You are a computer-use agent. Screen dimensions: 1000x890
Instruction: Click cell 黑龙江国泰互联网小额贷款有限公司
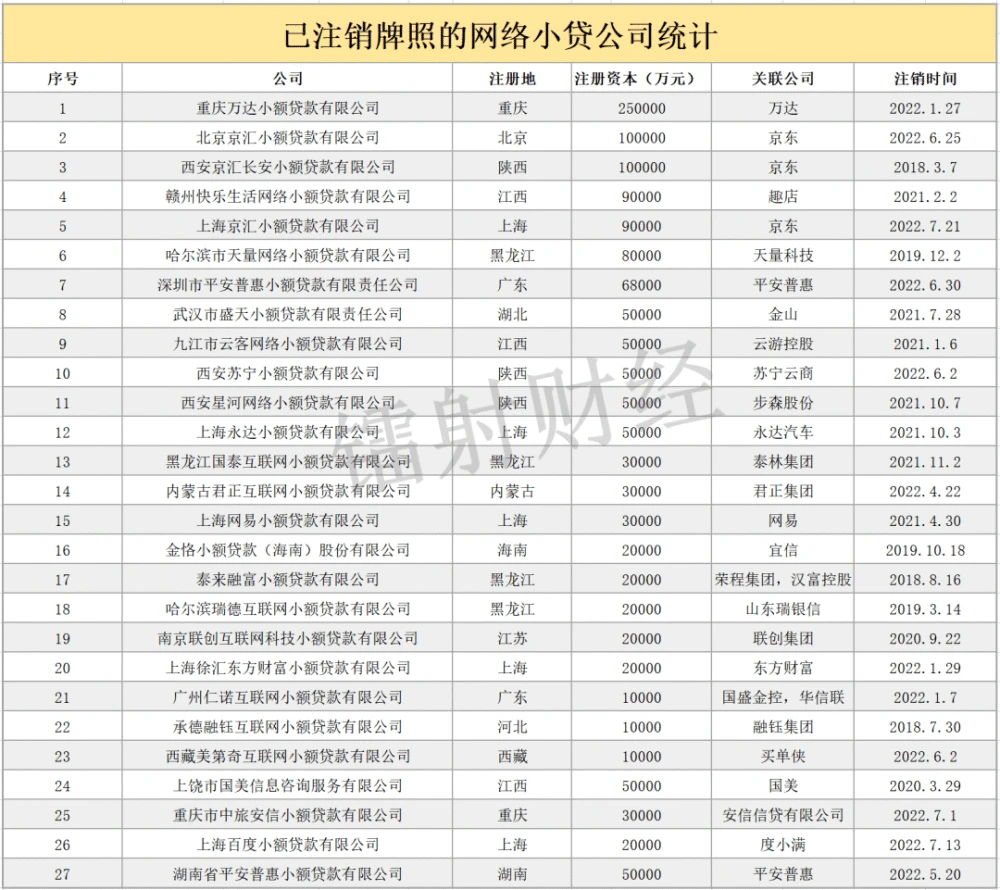tap(288, 462)
